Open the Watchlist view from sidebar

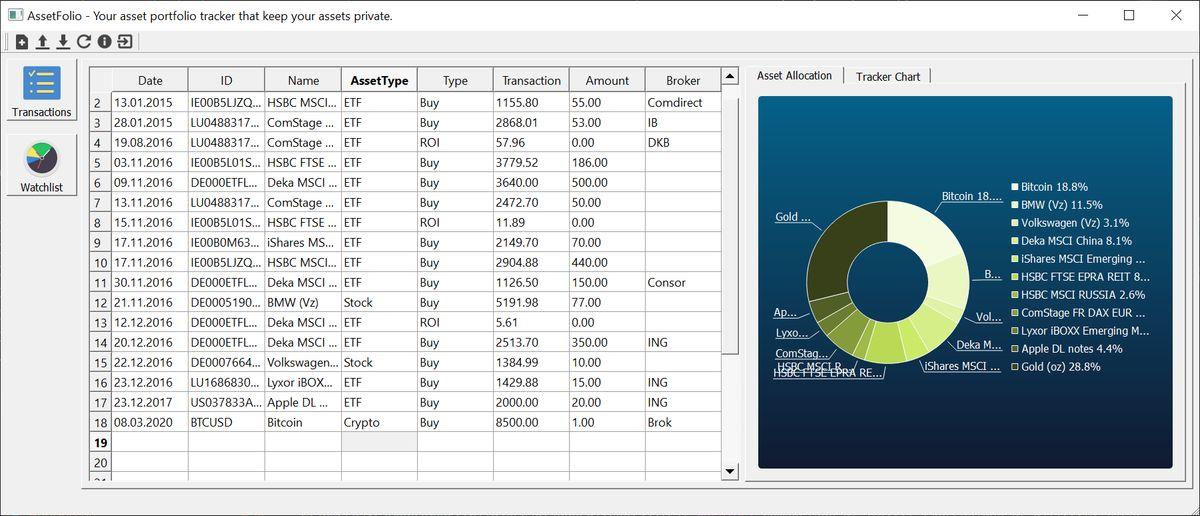click(x=42, y=166)
